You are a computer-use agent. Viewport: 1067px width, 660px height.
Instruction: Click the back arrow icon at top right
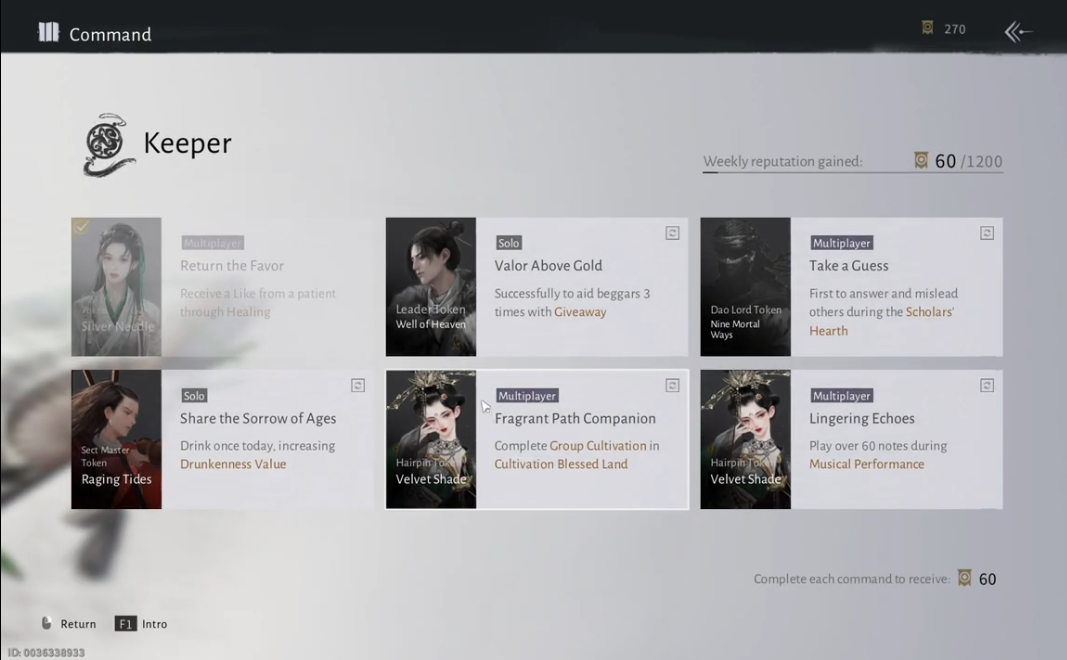[x=1018, y=32]
